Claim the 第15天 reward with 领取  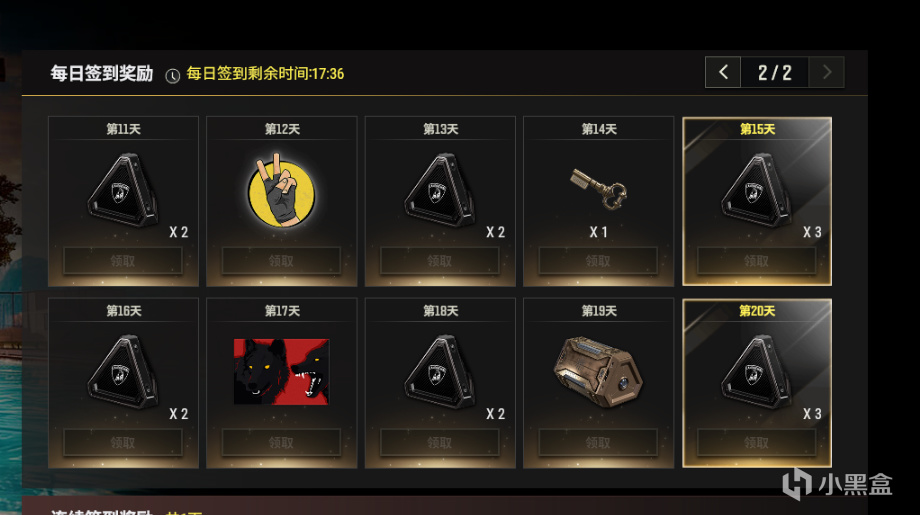pyautogui.click(x=756, y=260)
